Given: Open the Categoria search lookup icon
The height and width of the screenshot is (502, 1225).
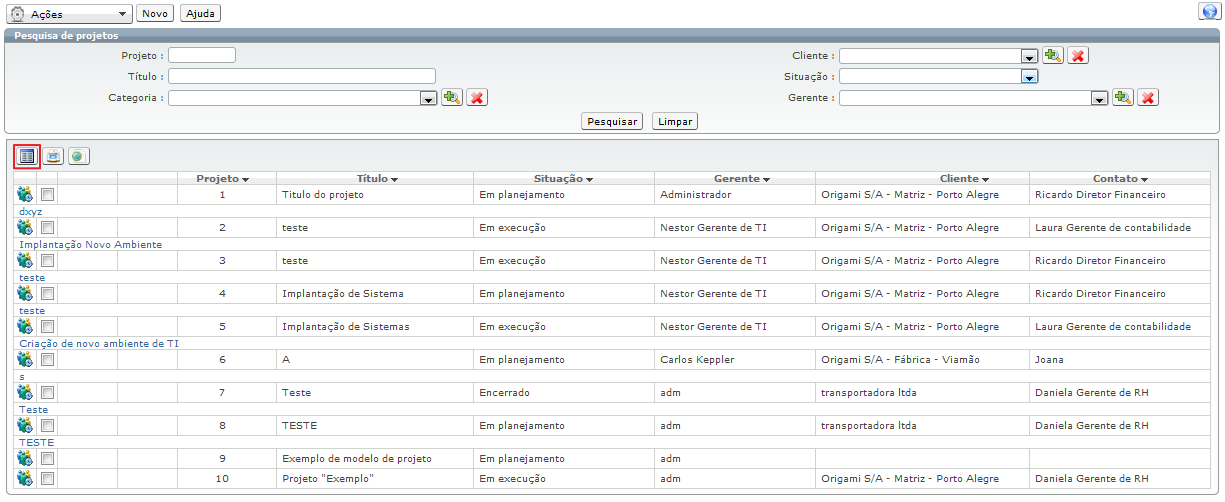Looking at the screenshot, I should [452, 98].
